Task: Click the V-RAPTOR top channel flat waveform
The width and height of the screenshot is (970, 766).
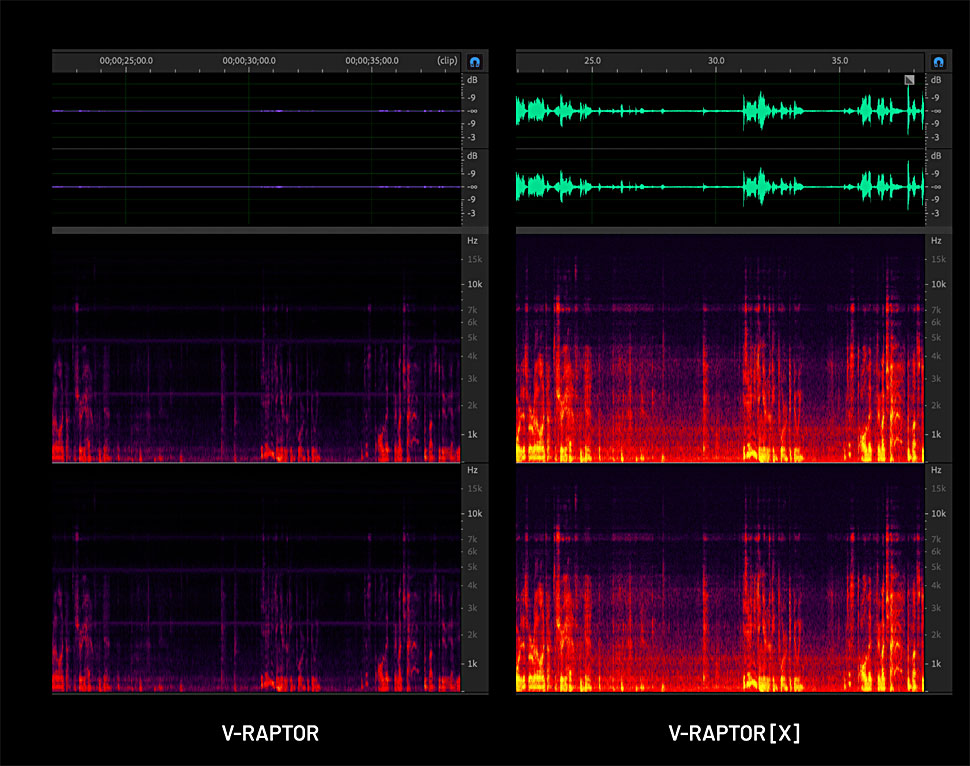Action: click(x=257, y=111)
